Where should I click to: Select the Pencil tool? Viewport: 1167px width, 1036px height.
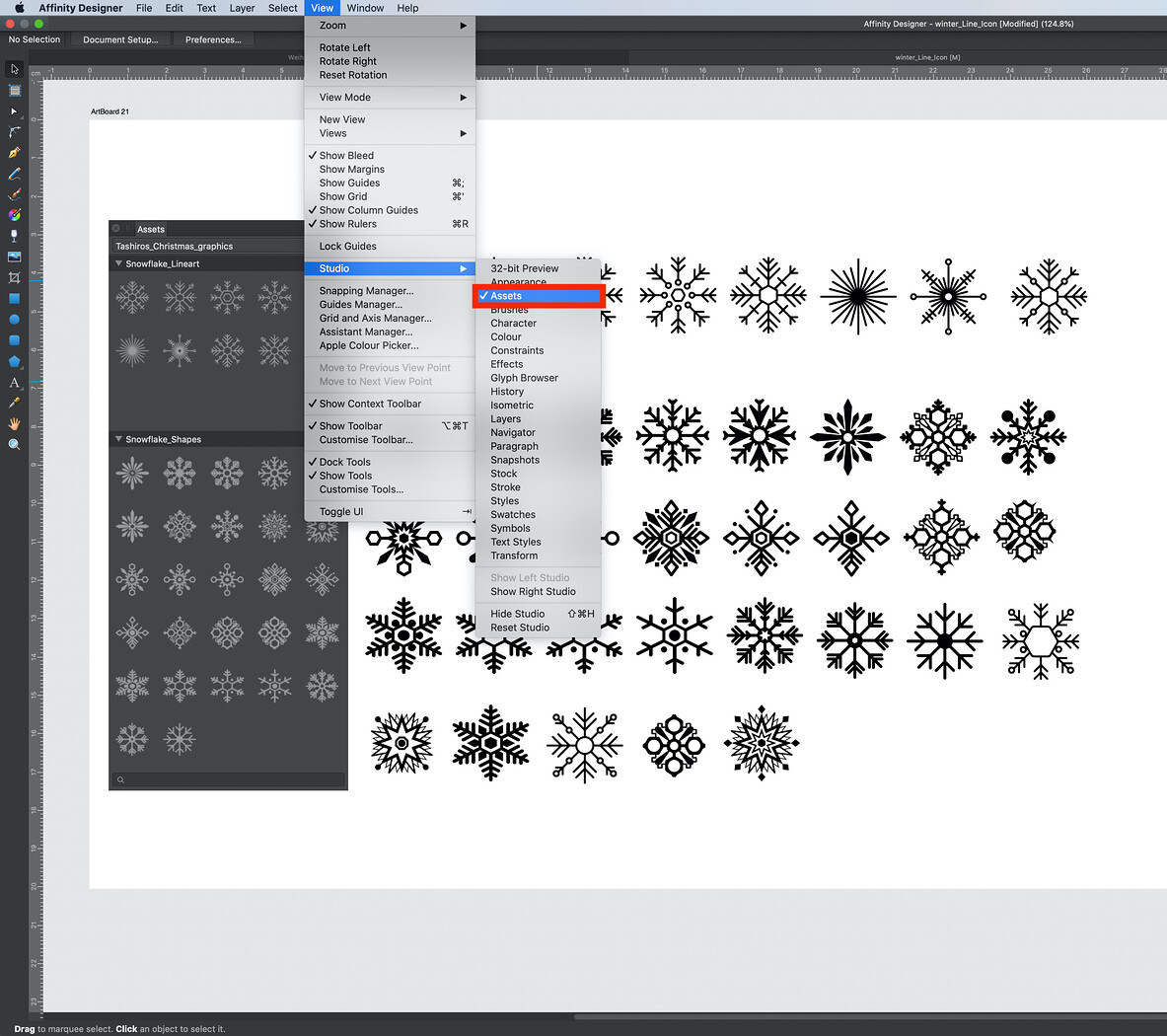pos(14,174)
